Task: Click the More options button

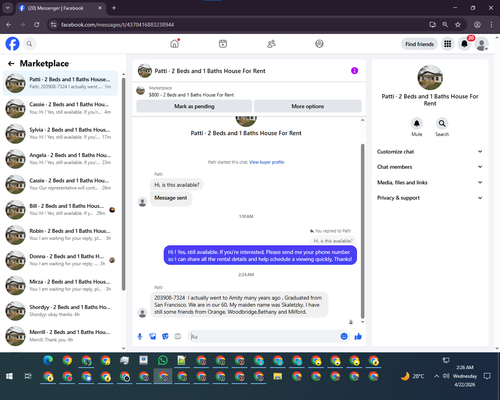Action: (x=308, y=106)
